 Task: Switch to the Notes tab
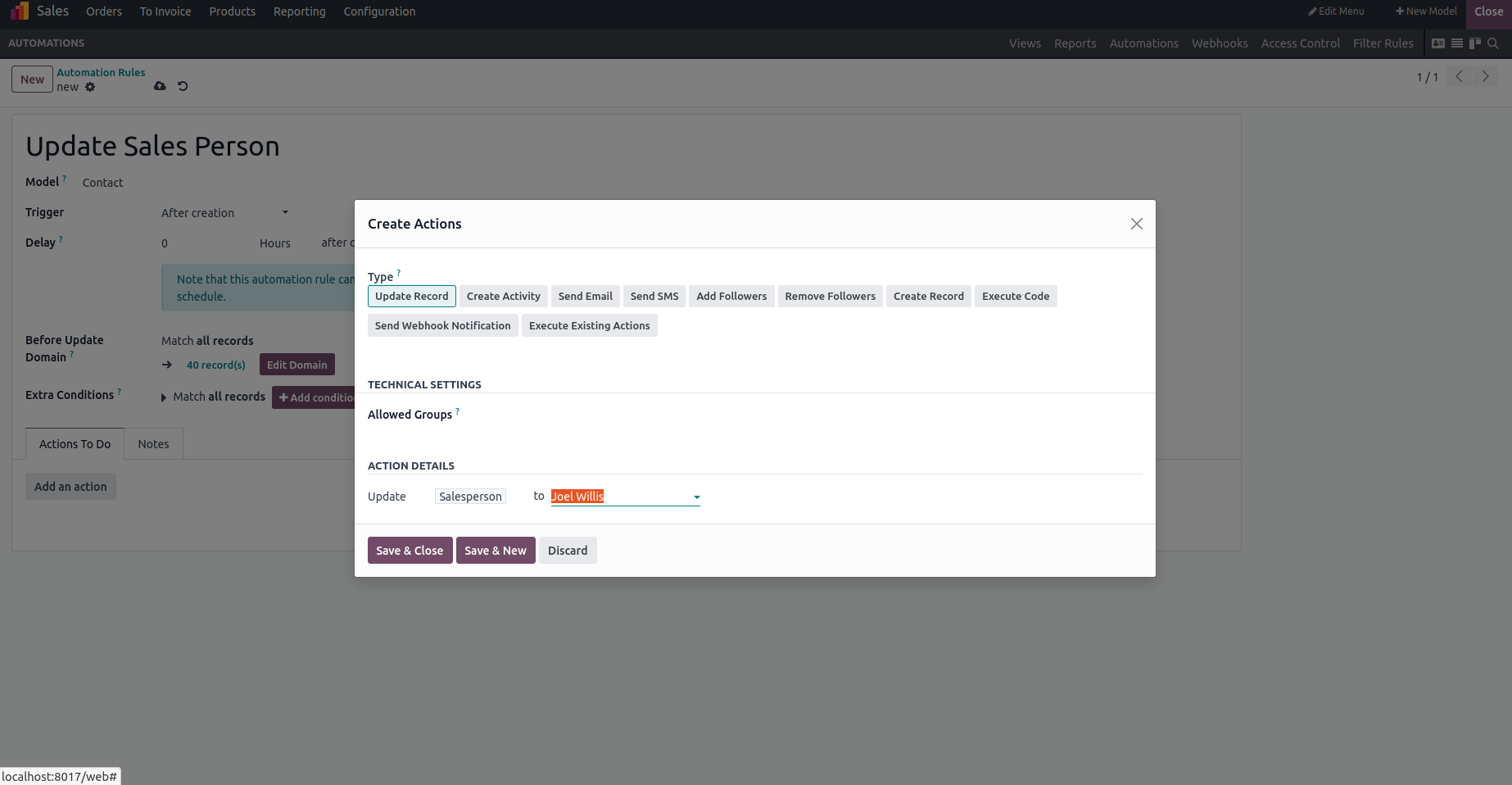click(x=153, y=444)
